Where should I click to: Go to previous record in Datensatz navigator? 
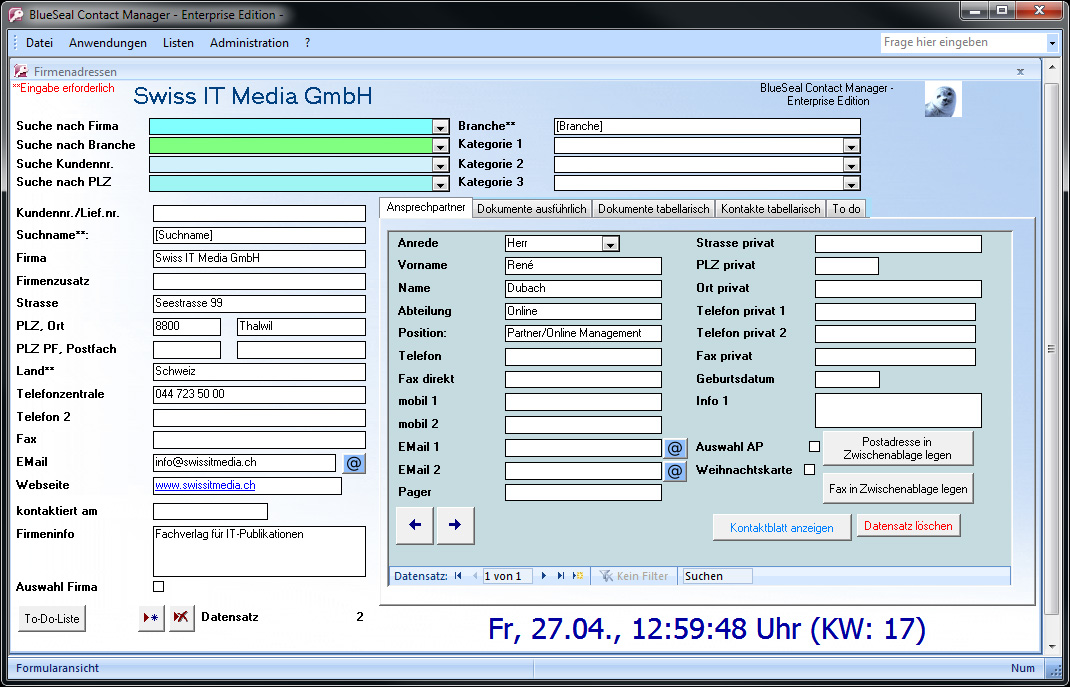tap(475, 576)
